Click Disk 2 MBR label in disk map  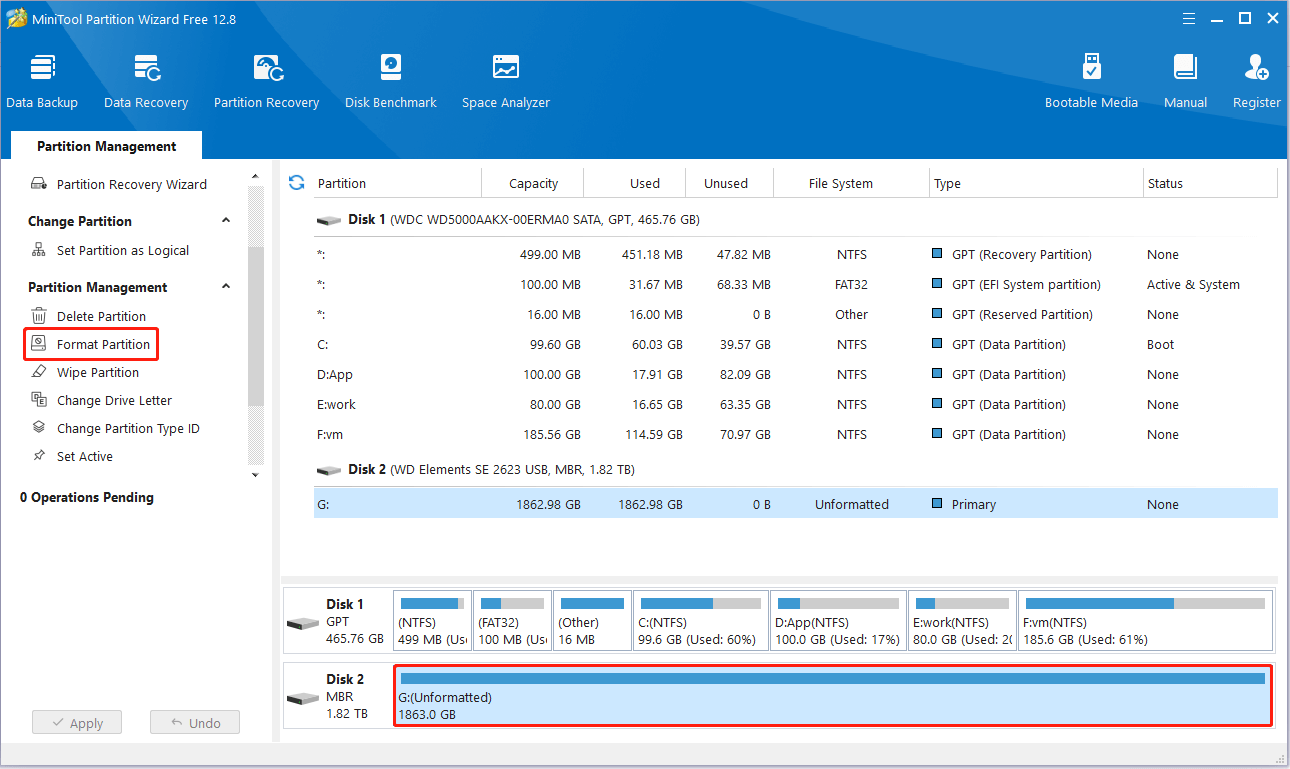[x=338, y=696]
